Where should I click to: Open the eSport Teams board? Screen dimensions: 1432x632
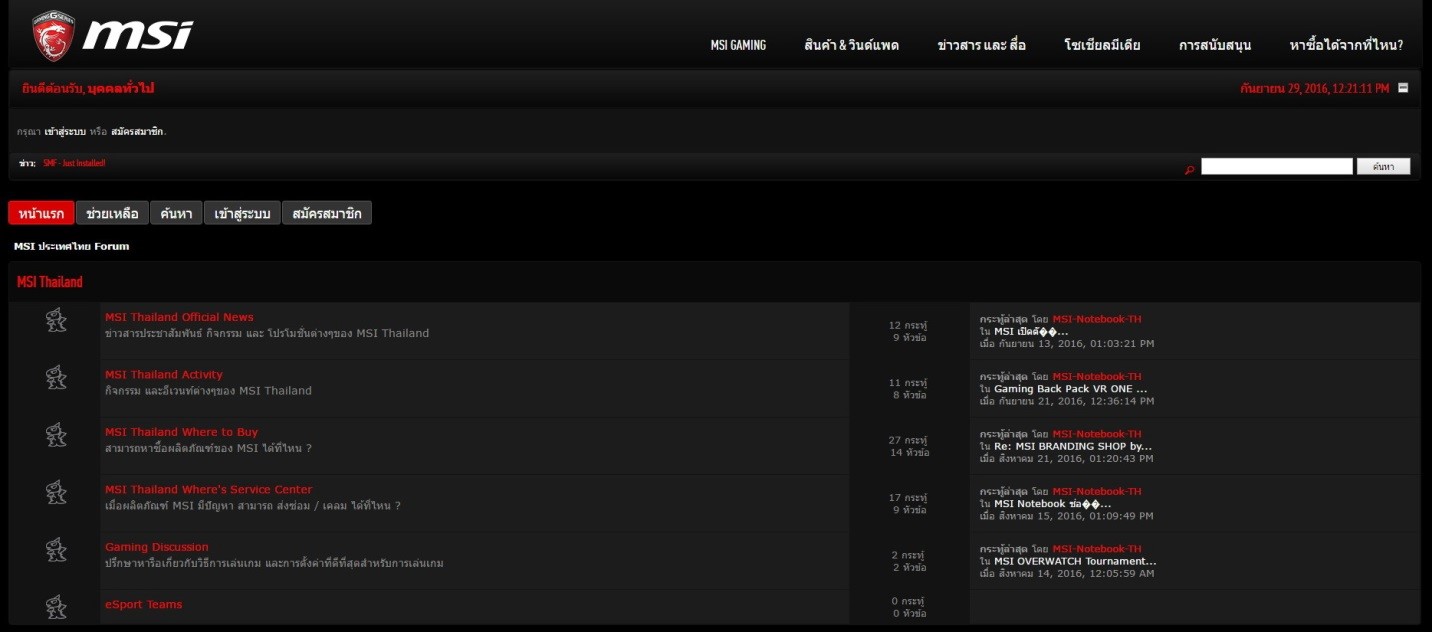(143, 605)
